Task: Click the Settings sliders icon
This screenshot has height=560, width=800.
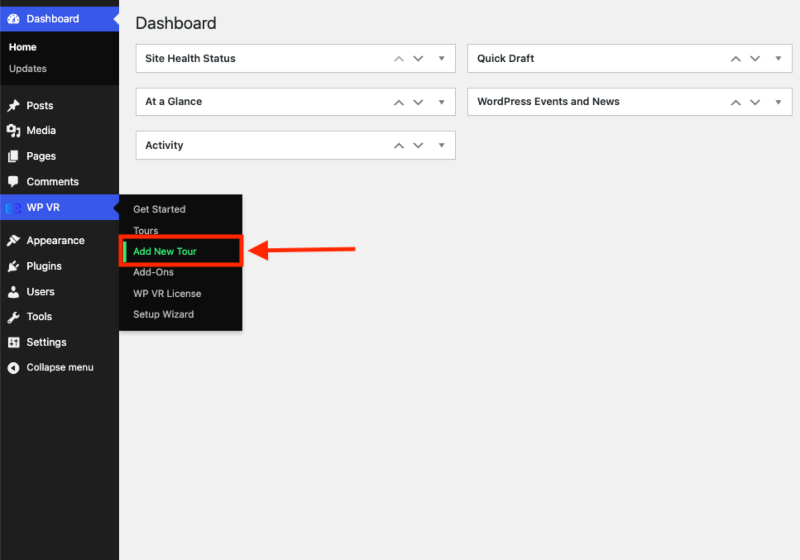Action: tap(13, 342)
